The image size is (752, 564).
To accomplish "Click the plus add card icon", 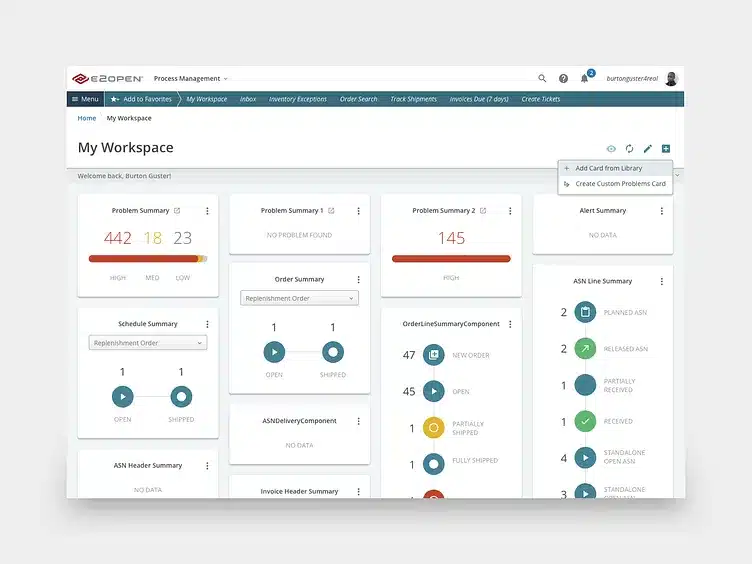I will point(666,149).
